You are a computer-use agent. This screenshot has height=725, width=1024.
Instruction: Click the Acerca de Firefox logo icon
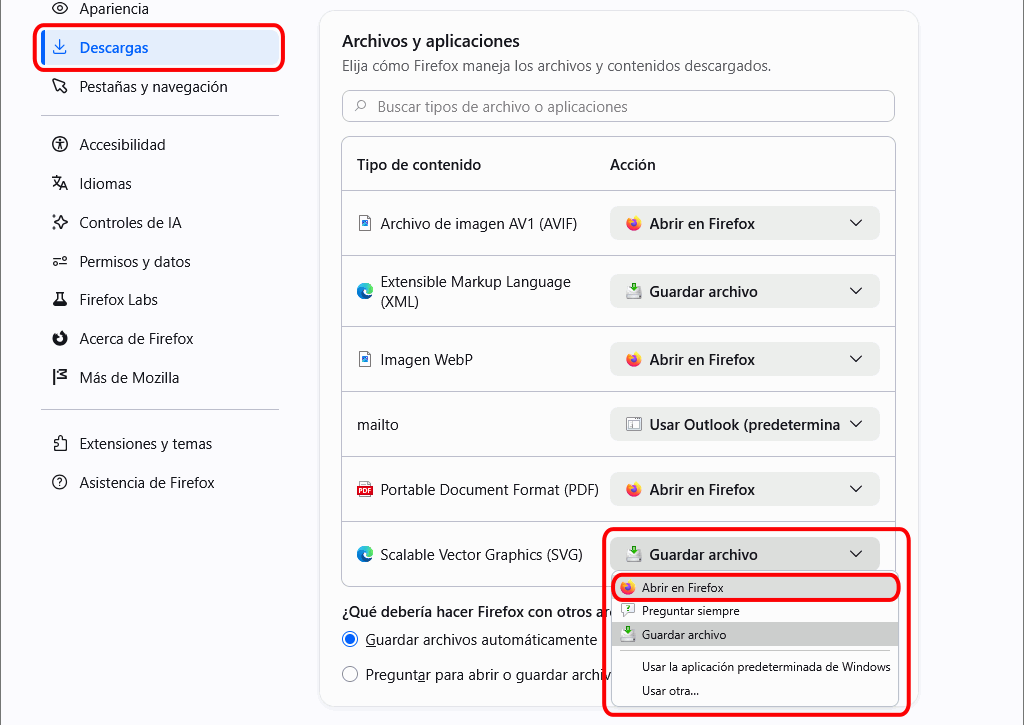point(60,338)
